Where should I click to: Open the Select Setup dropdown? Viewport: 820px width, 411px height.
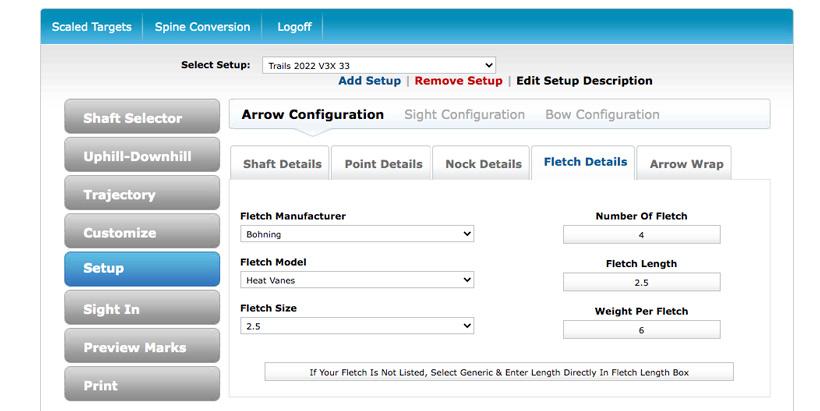tap(378, 65)
